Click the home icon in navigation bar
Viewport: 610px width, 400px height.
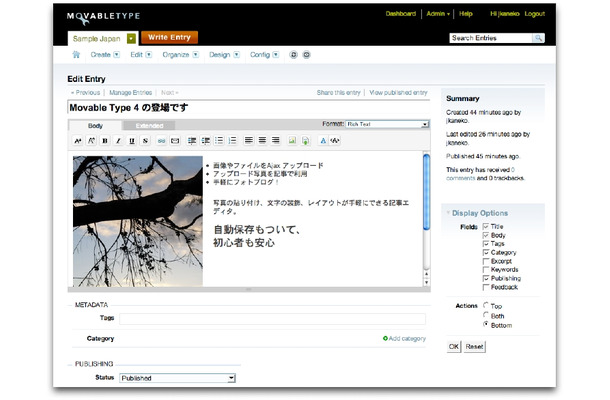[x=76, y=54]
